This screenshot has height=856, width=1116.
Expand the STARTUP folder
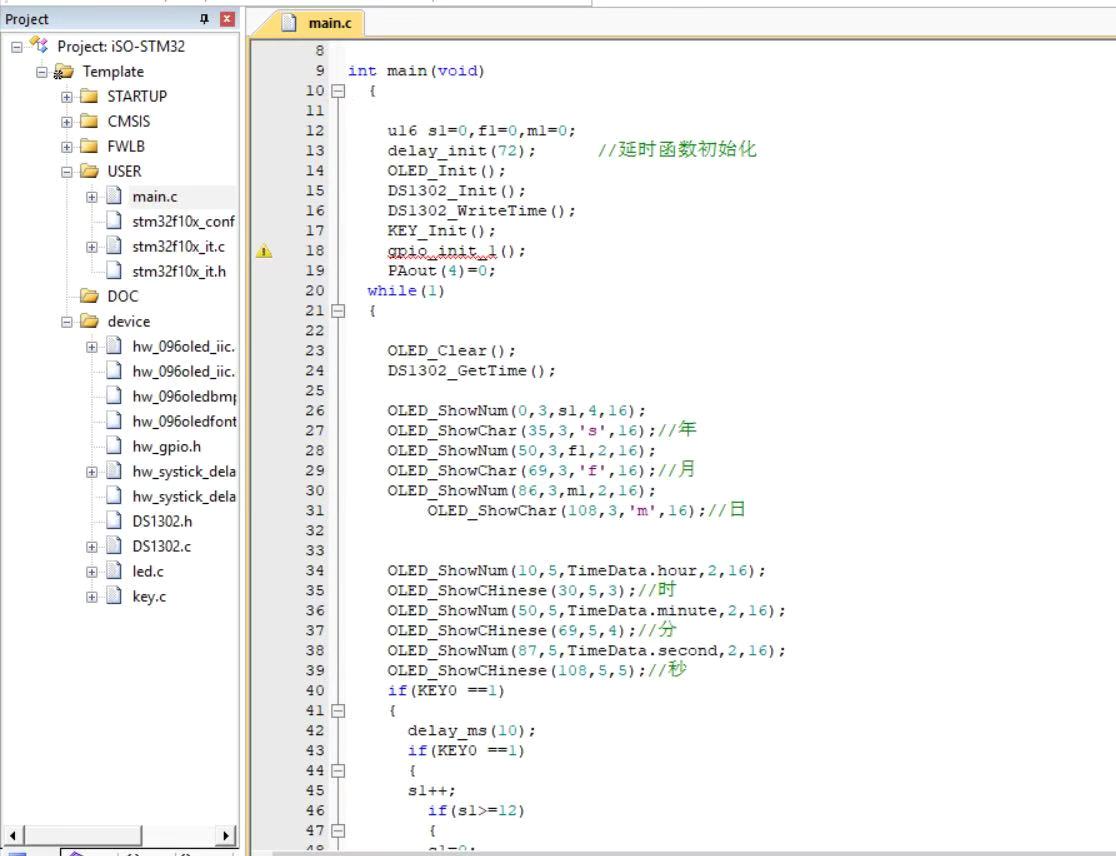[x=67, y=97]
